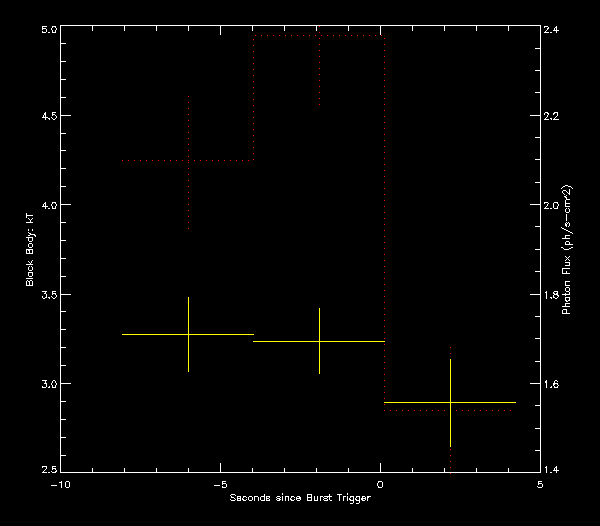Click the white cross data point center
Viewport: 600px width, 526px height.
point(319,341)
